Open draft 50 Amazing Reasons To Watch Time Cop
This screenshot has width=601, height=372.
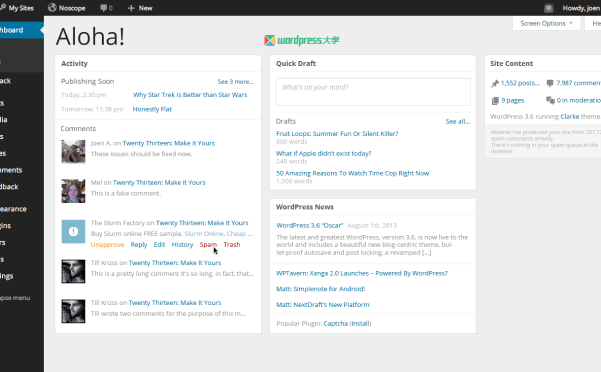(353, 174)
